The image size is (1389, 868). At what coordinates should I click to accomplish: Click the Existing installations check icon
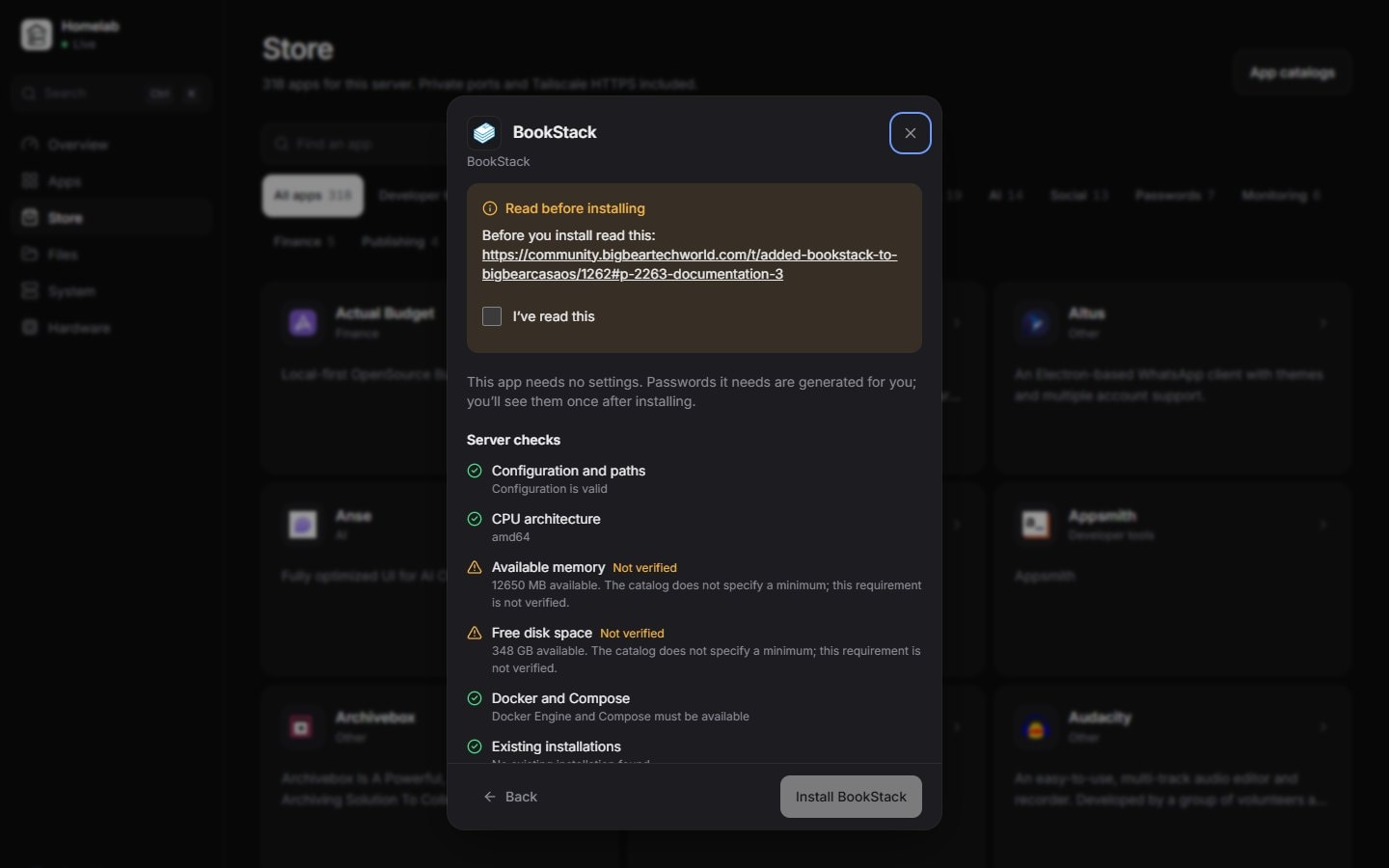coord(475,746)
